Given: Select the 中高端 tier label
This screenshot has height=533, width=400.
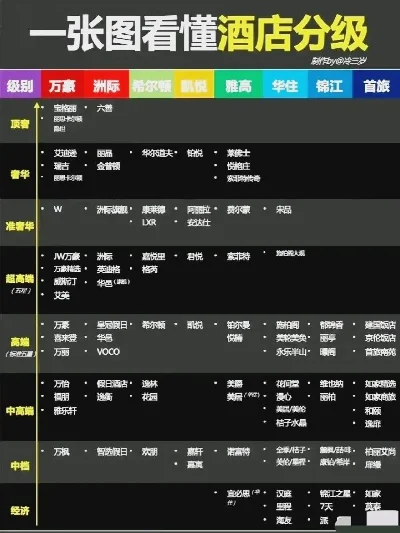Looking at the screenshot, I should (20, 411).
